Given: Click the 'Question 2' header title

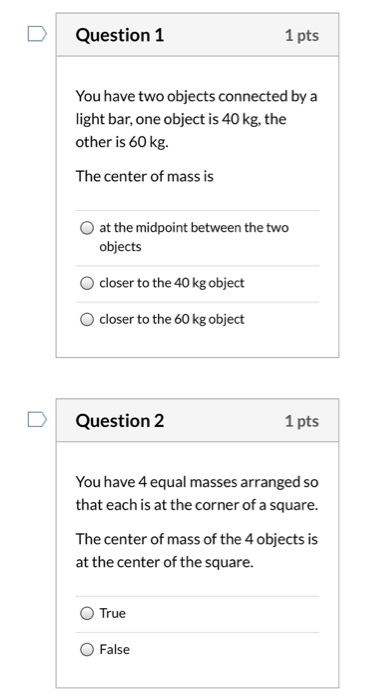Looking at the screenshot, I should click(120, 421).
